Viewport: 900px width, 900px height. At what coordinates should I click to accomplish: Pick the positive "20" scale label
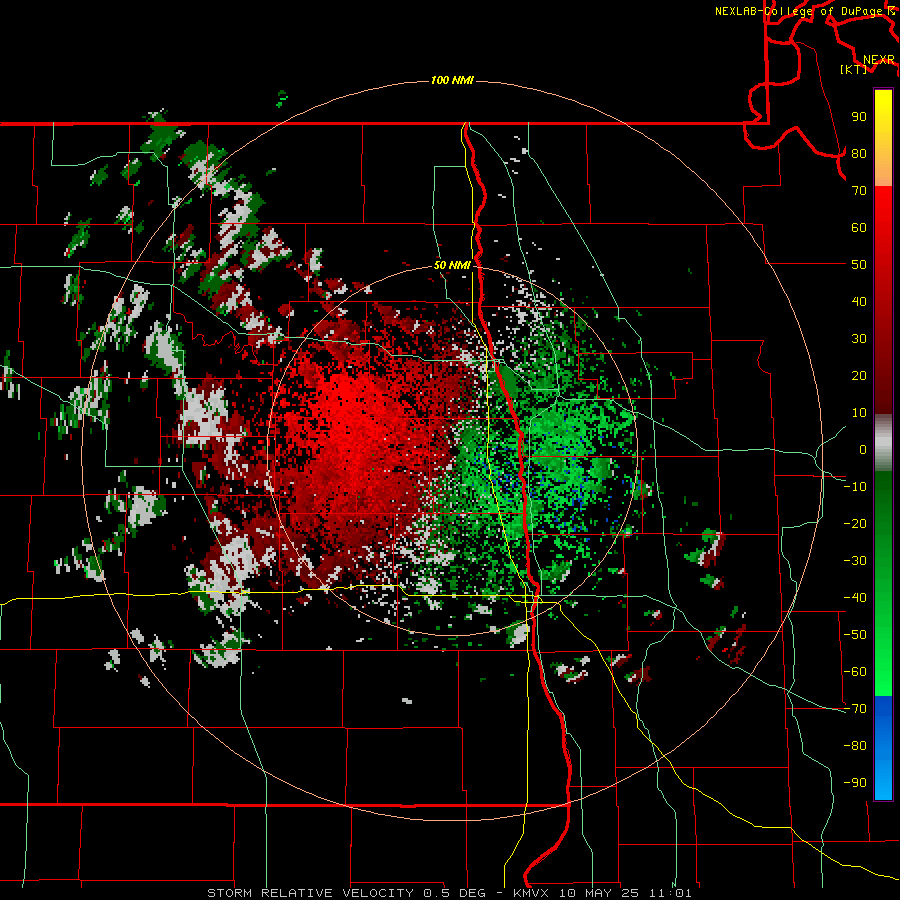[859, 375]
